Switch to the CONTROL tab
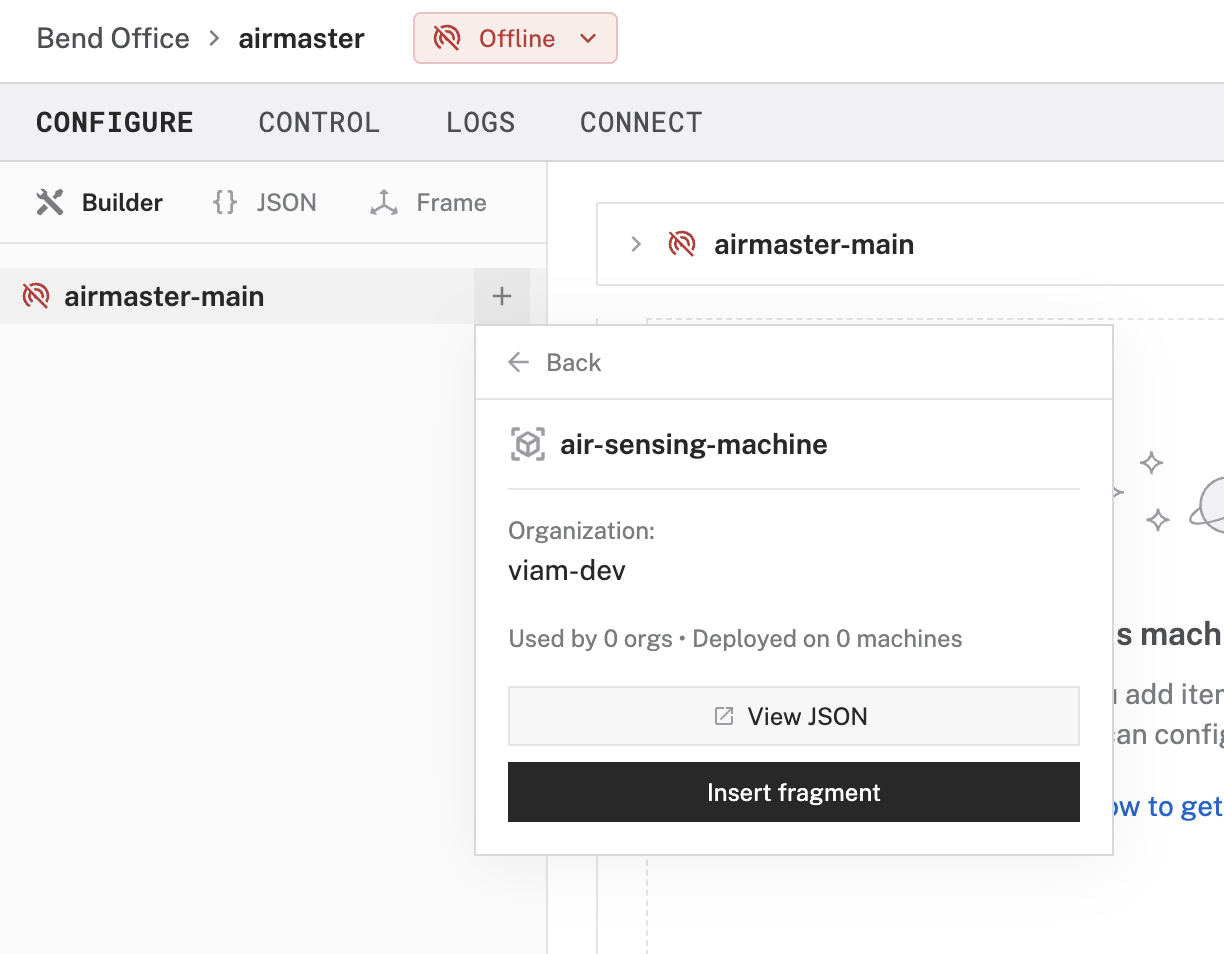The width and height of the screenshot is (1224, 954). (x=319, y=123)
